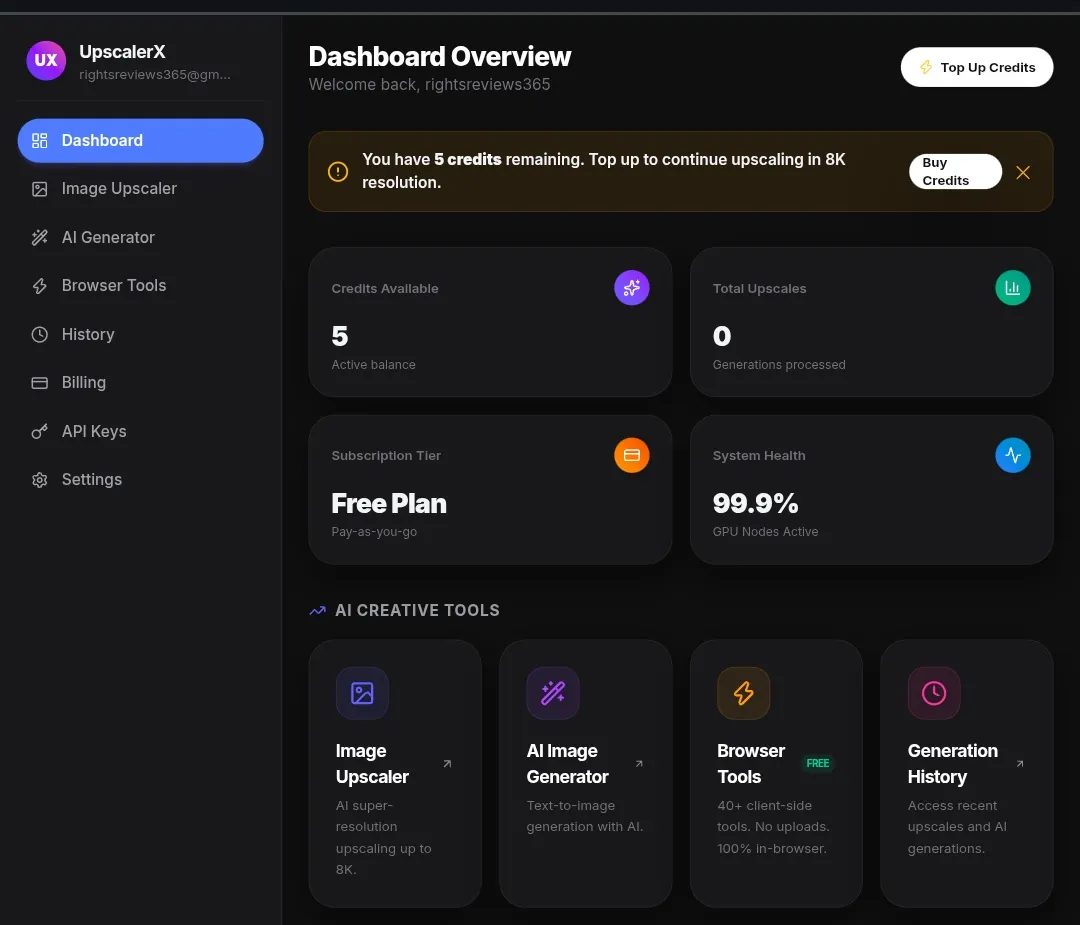Image resolution: width=1080 pixels, height=925 pixels.
Task: Click the blue pulse icon on System Health
Action: tap(1012, 455)
